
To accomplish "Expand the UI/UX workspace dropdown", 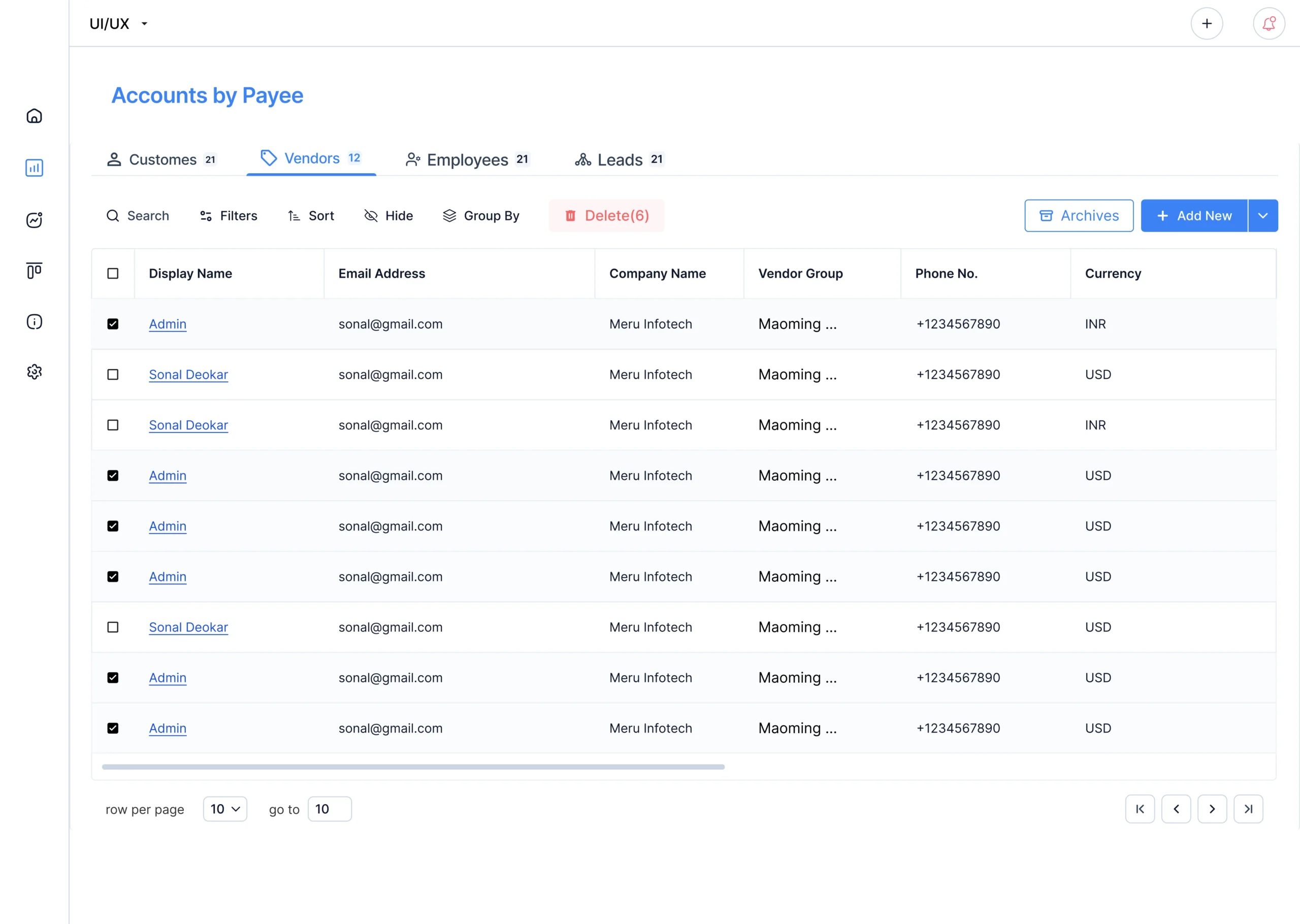I will click(x=145, y=24).
